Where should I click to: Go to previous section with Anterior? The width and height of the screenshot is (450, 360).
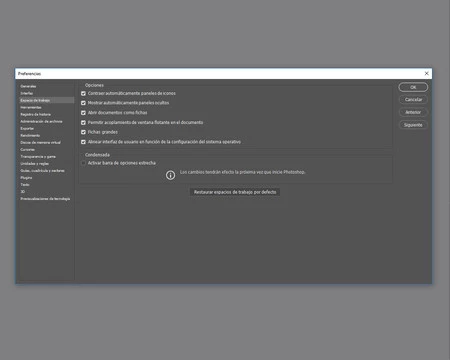[x=413, y=112]
